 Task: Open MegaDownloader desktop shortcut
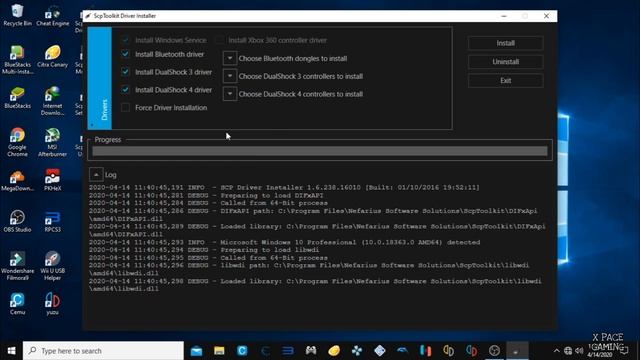17,180
